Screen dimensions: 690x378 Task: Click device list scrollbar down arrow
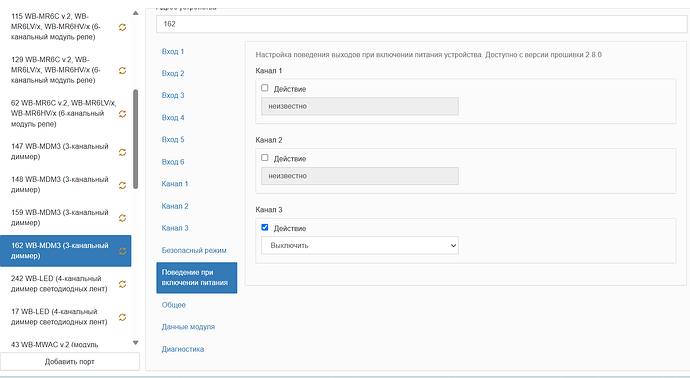click(x=136, y=343)
